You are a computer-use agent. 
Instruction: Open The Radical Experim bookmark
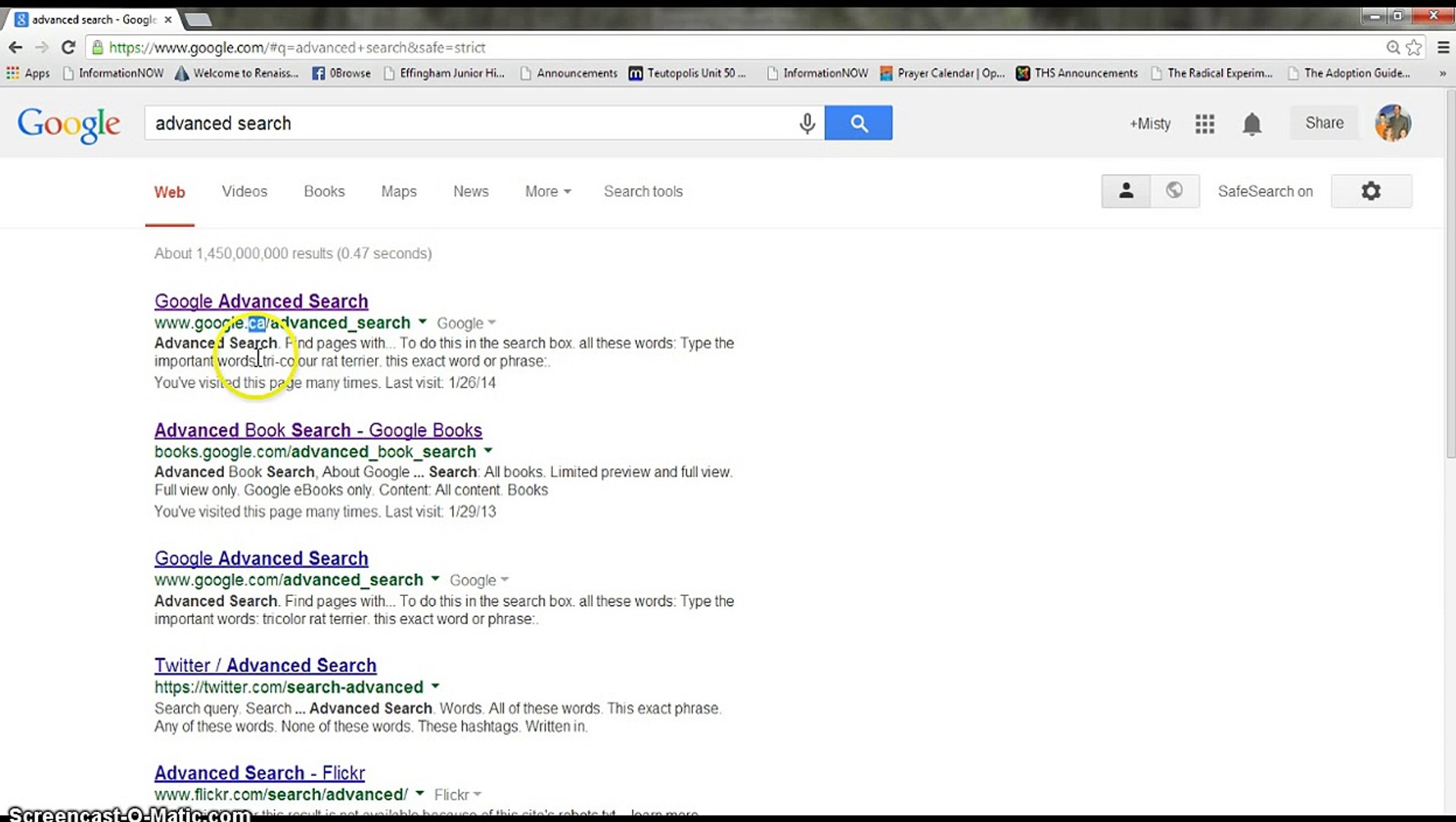click(1212, 73)
